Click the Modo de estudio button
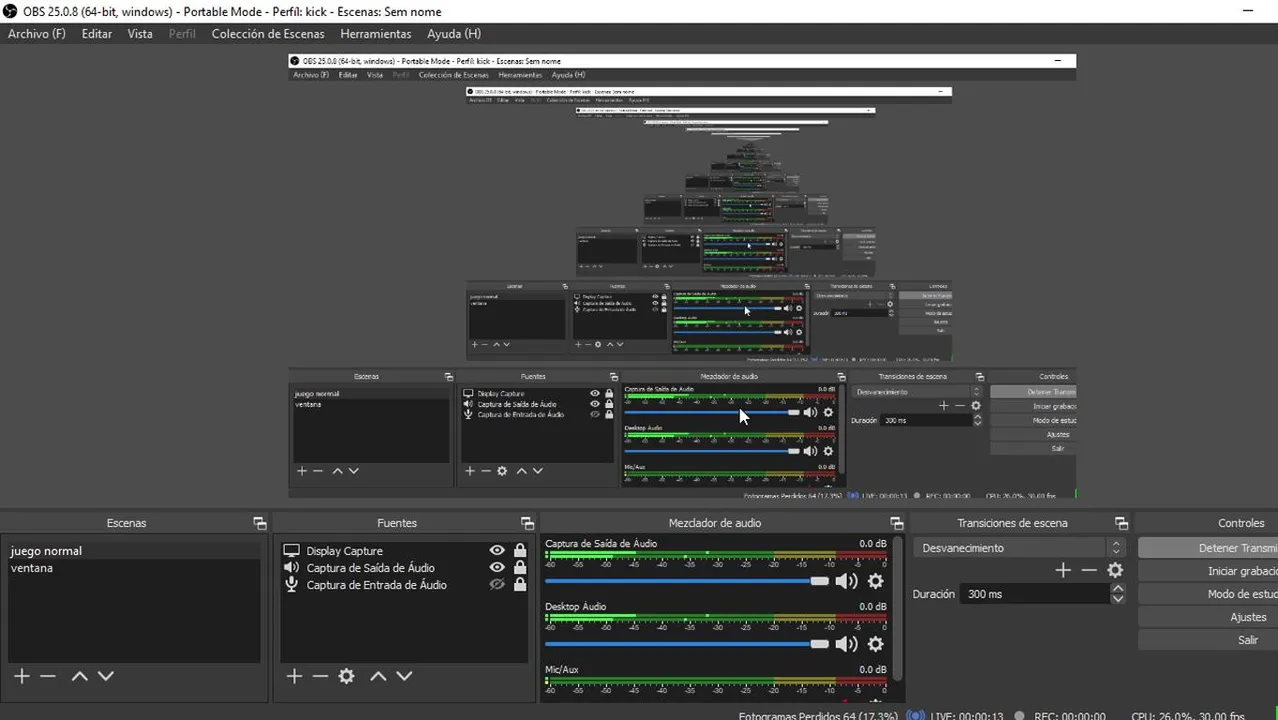1278x720 pixels. [x=1208, y=594]
